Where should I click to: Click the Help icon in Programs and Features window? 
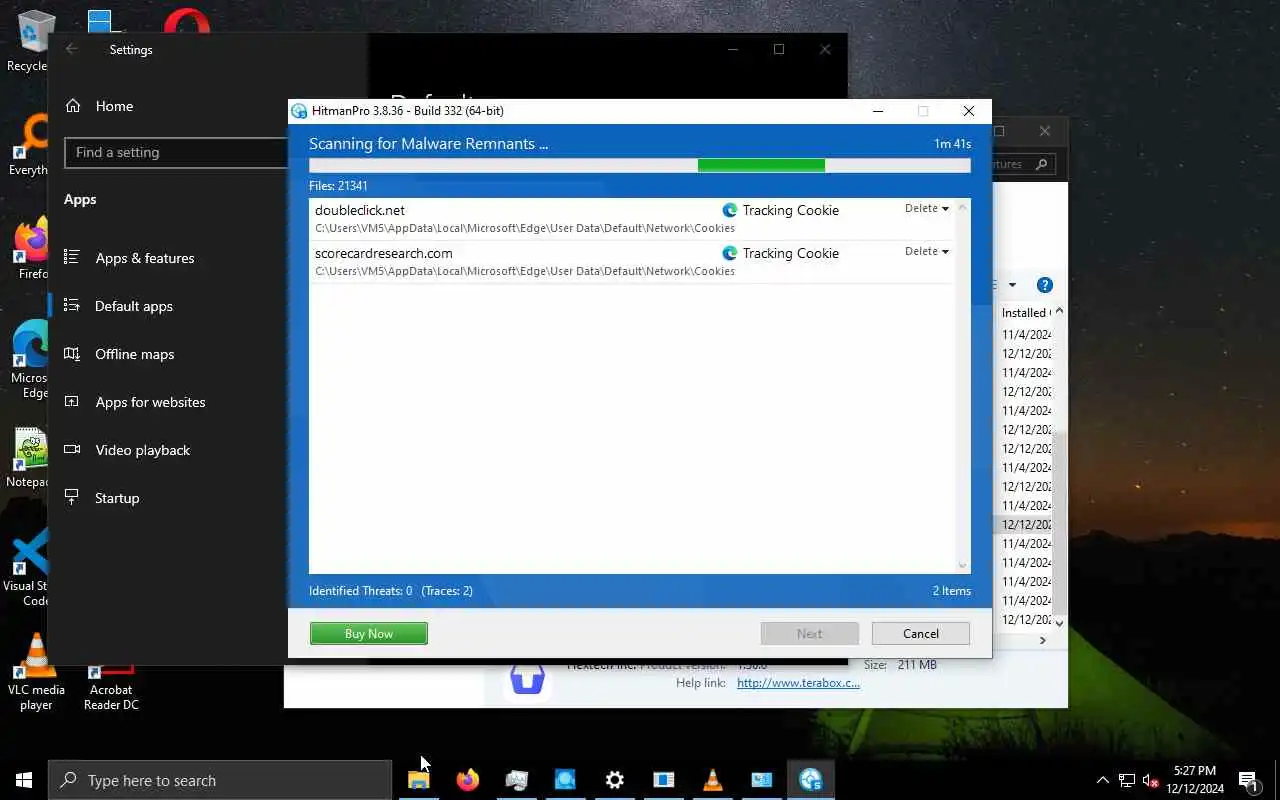point(1045,285)
